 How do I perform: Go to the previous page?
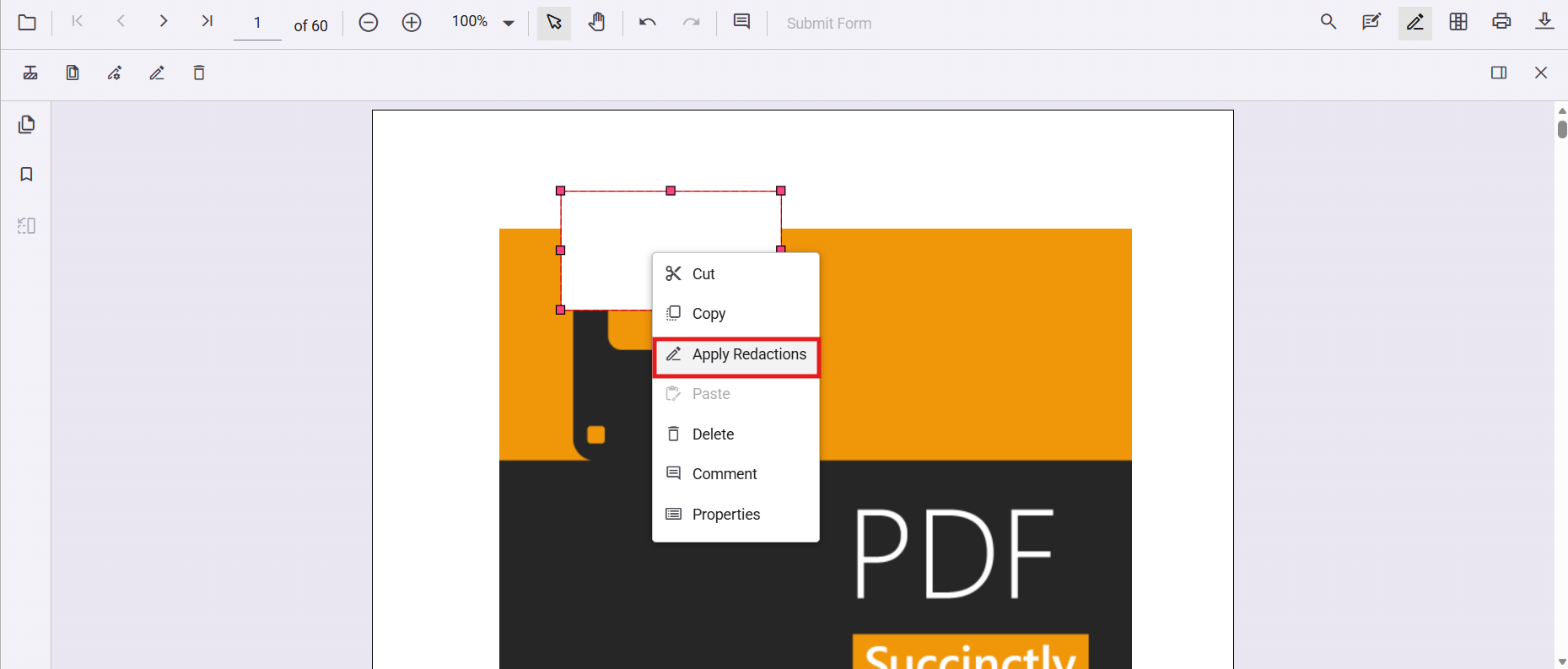tap(121, 21)
